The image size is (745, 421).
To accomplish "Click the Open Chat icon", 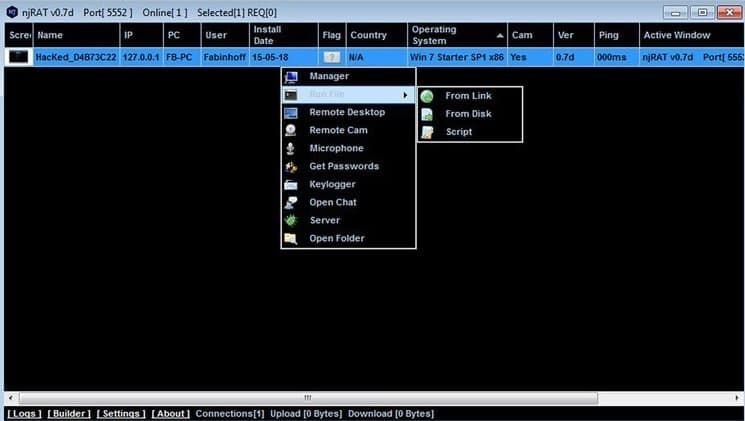I will [x=291, y=202].
